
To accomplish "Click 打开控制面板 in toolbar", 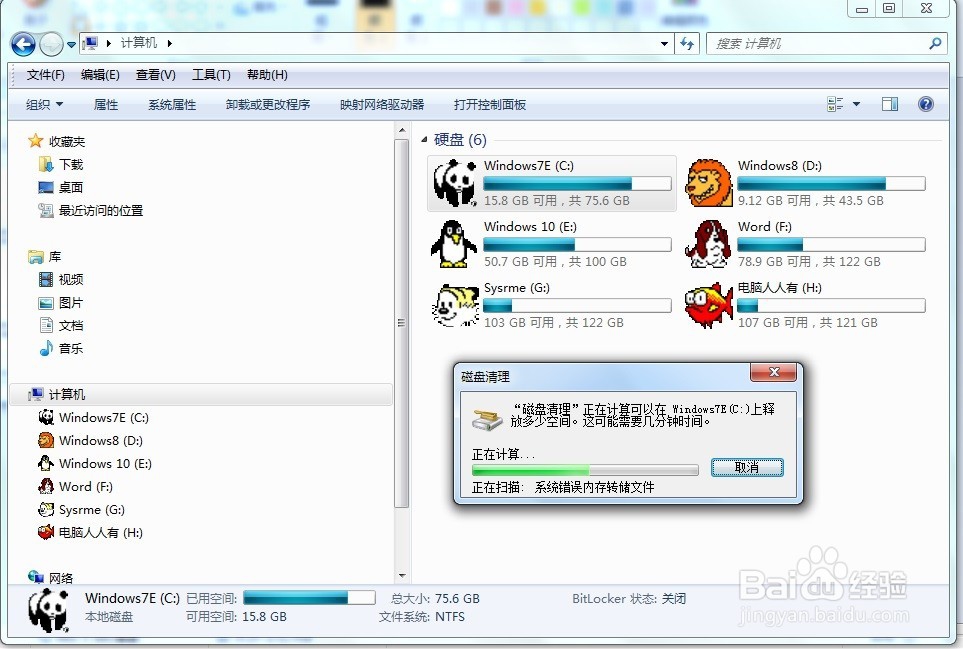I will [x=489, y=104].
